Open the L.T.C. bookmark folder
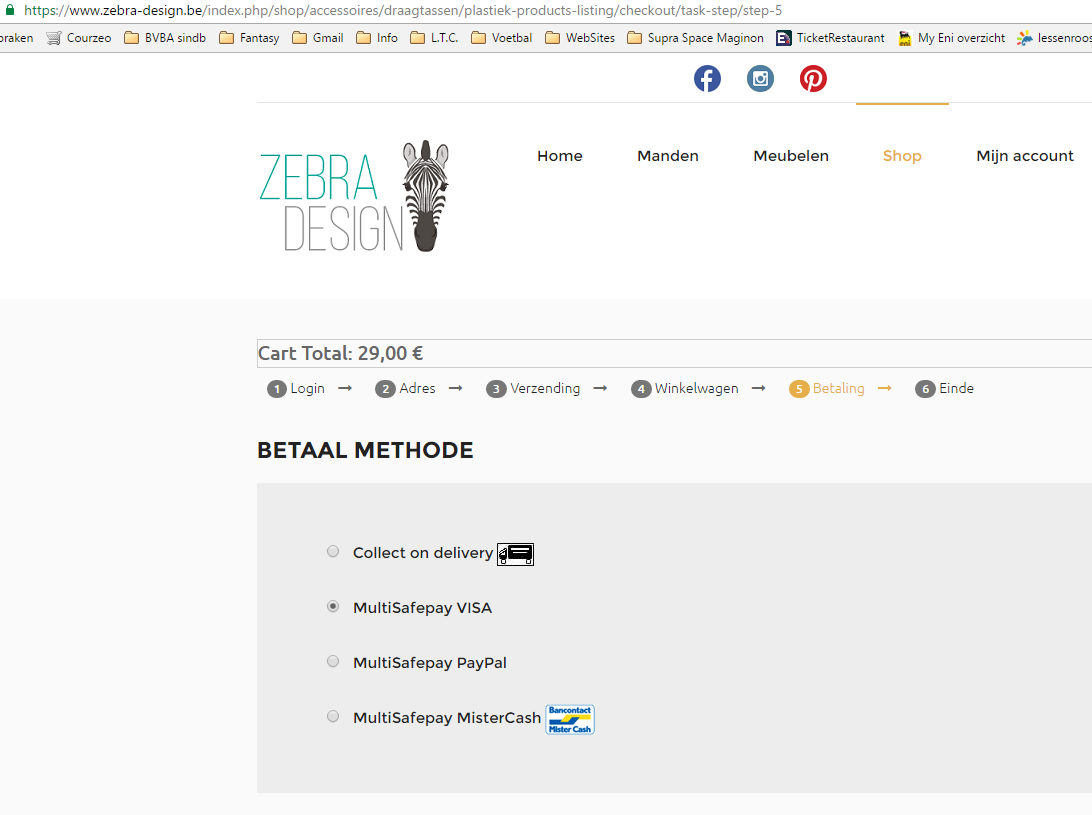 coord(434,38)
